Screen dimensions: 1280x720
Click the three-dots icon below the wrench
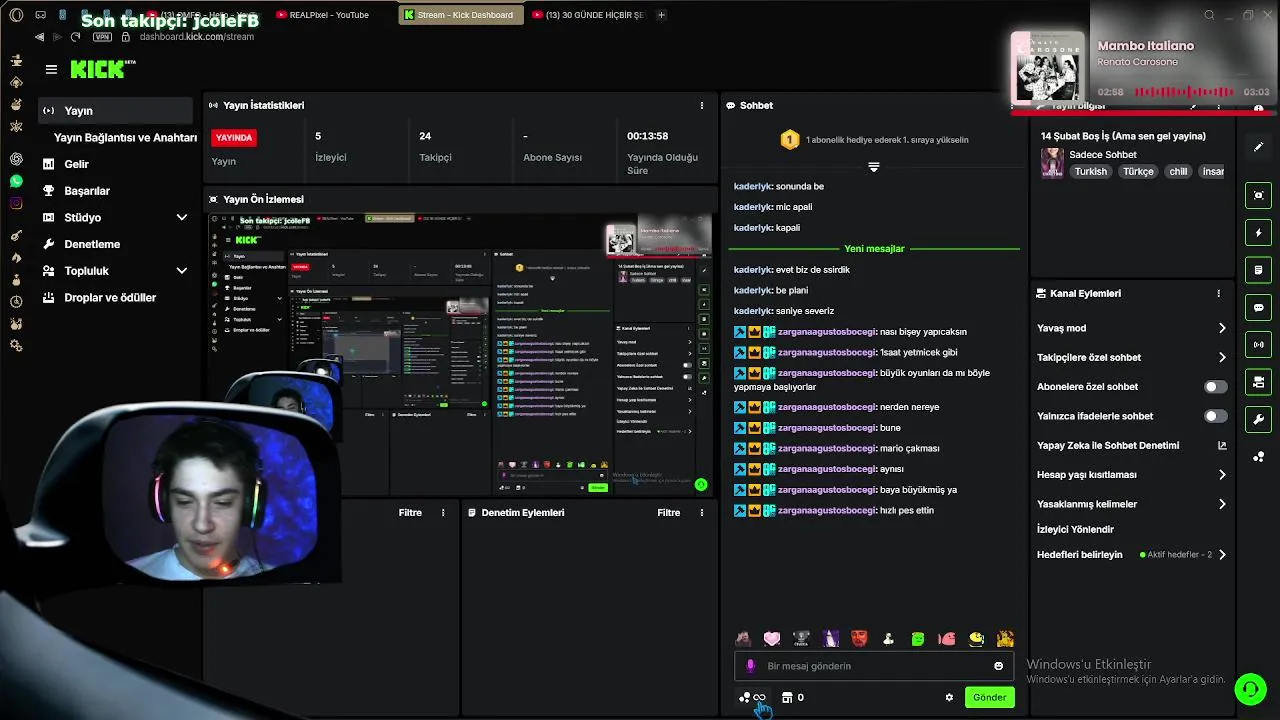(x=1258, y=457)
